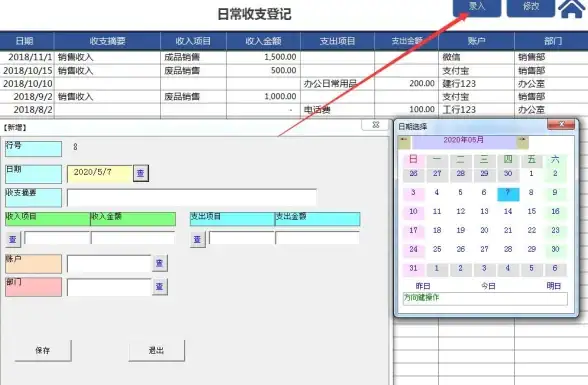Click the 账户 column header
Viewport: 588px width, 385px height.
point(477,41)
